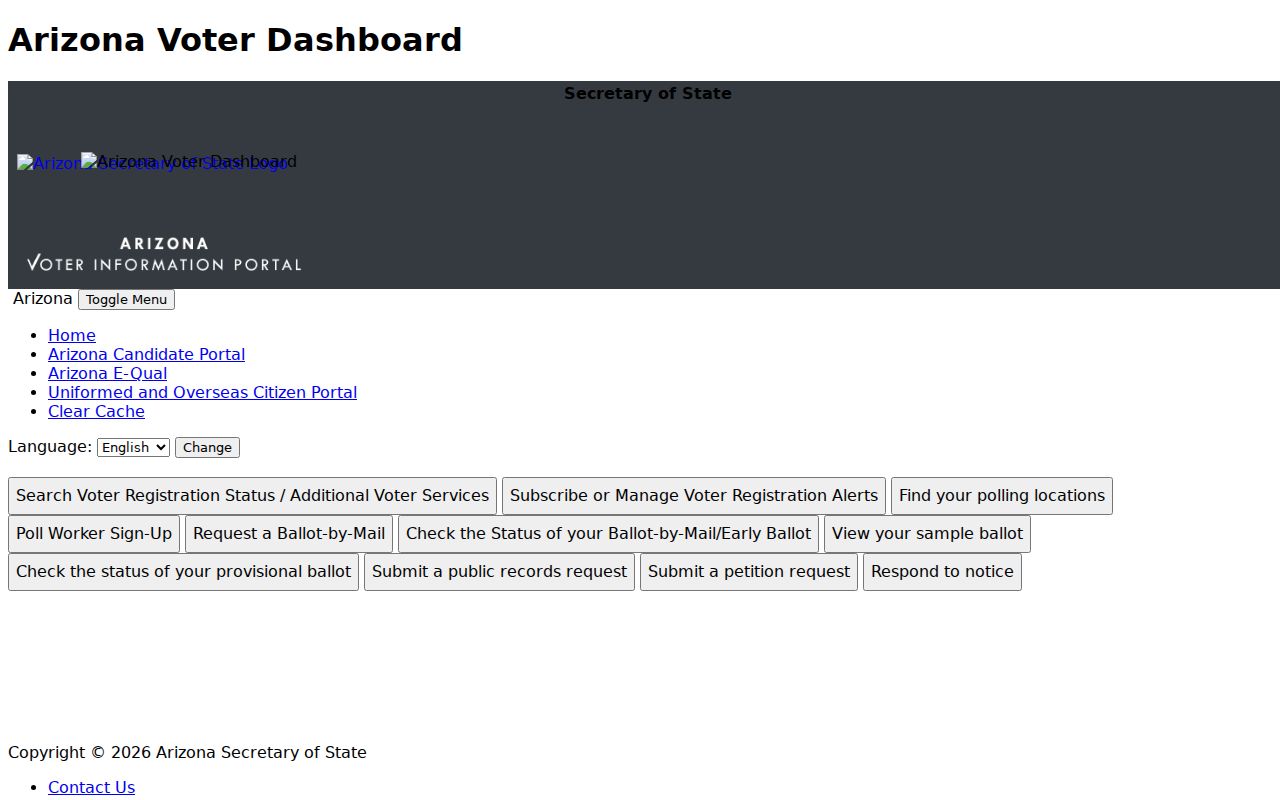Click the copyright notice text

coord(187,752)
